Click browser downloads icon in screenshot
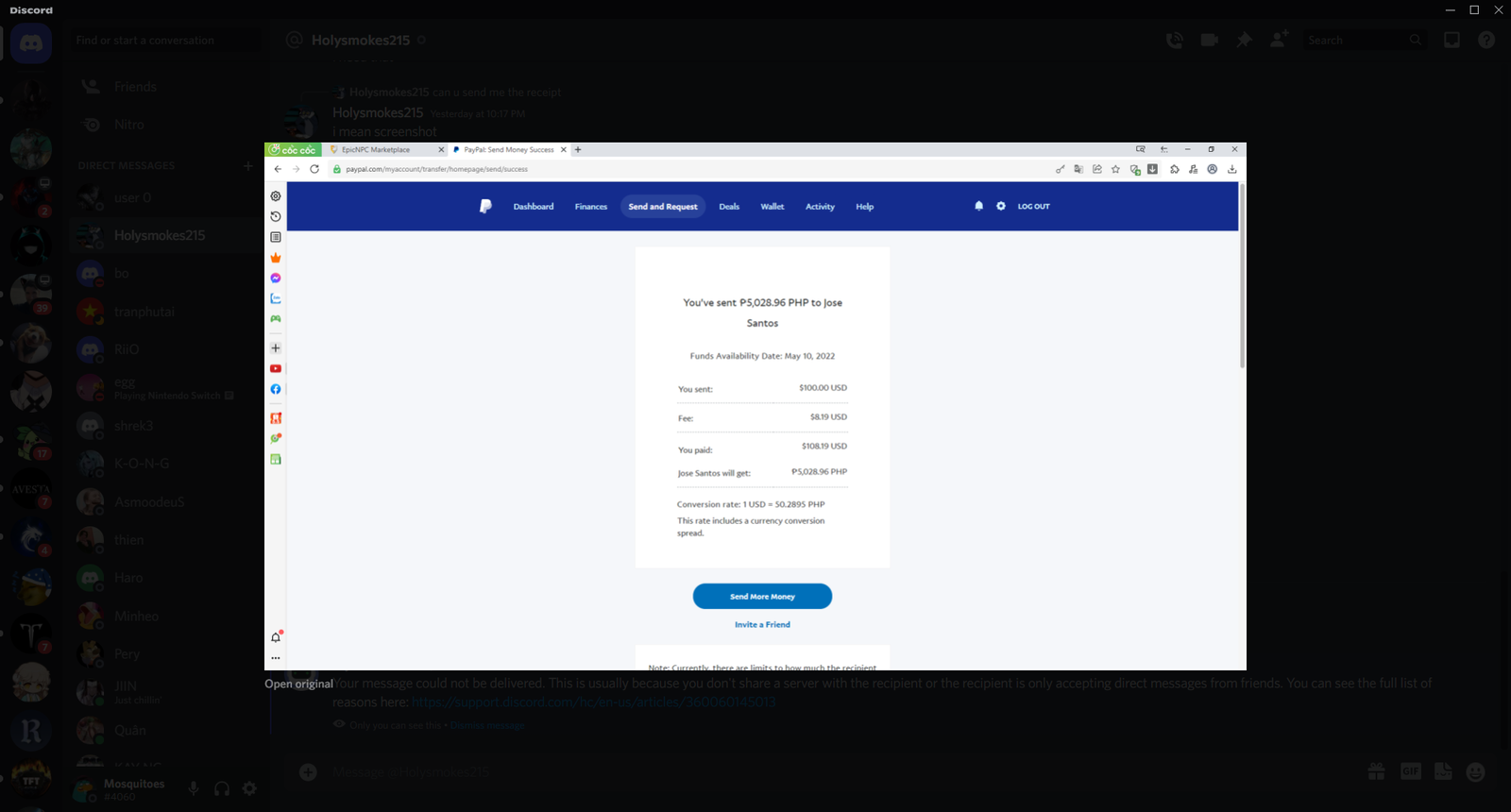 click(1231, 169)
